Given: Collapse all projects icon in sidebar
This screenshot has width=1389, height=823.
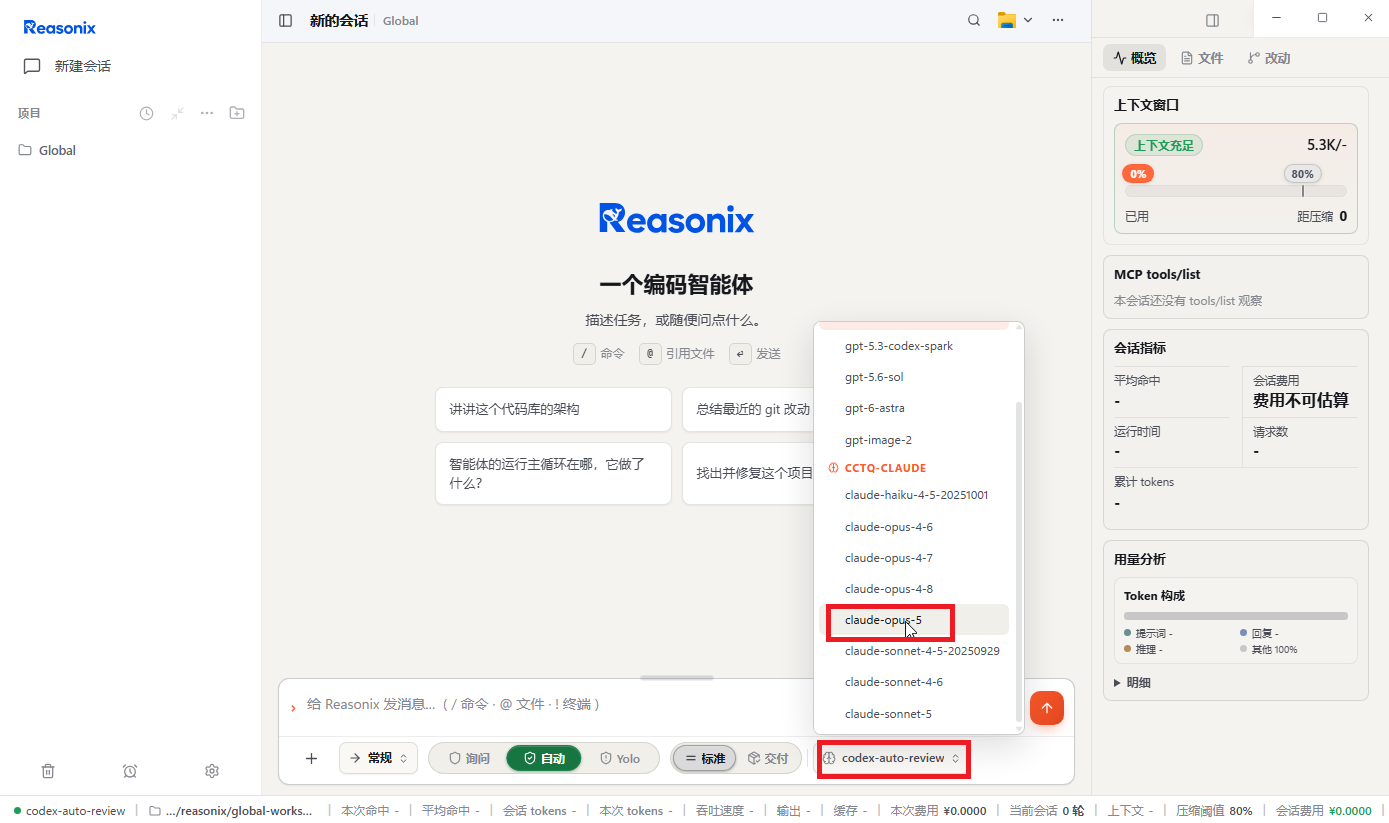Looking at the screenshot, I should tap(177, 113).
